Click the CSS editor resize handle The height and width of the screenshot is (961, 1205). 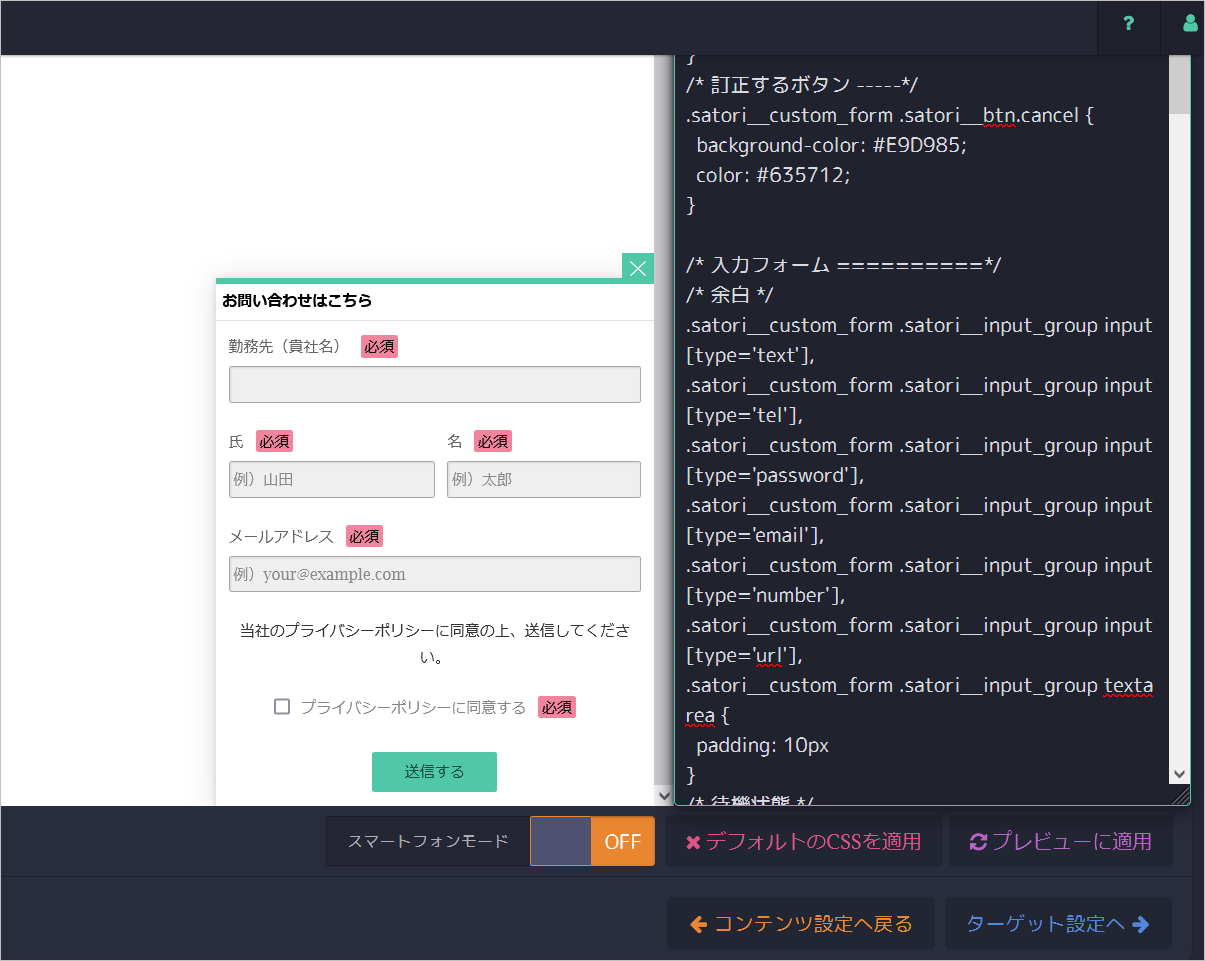coord(1181,796)
